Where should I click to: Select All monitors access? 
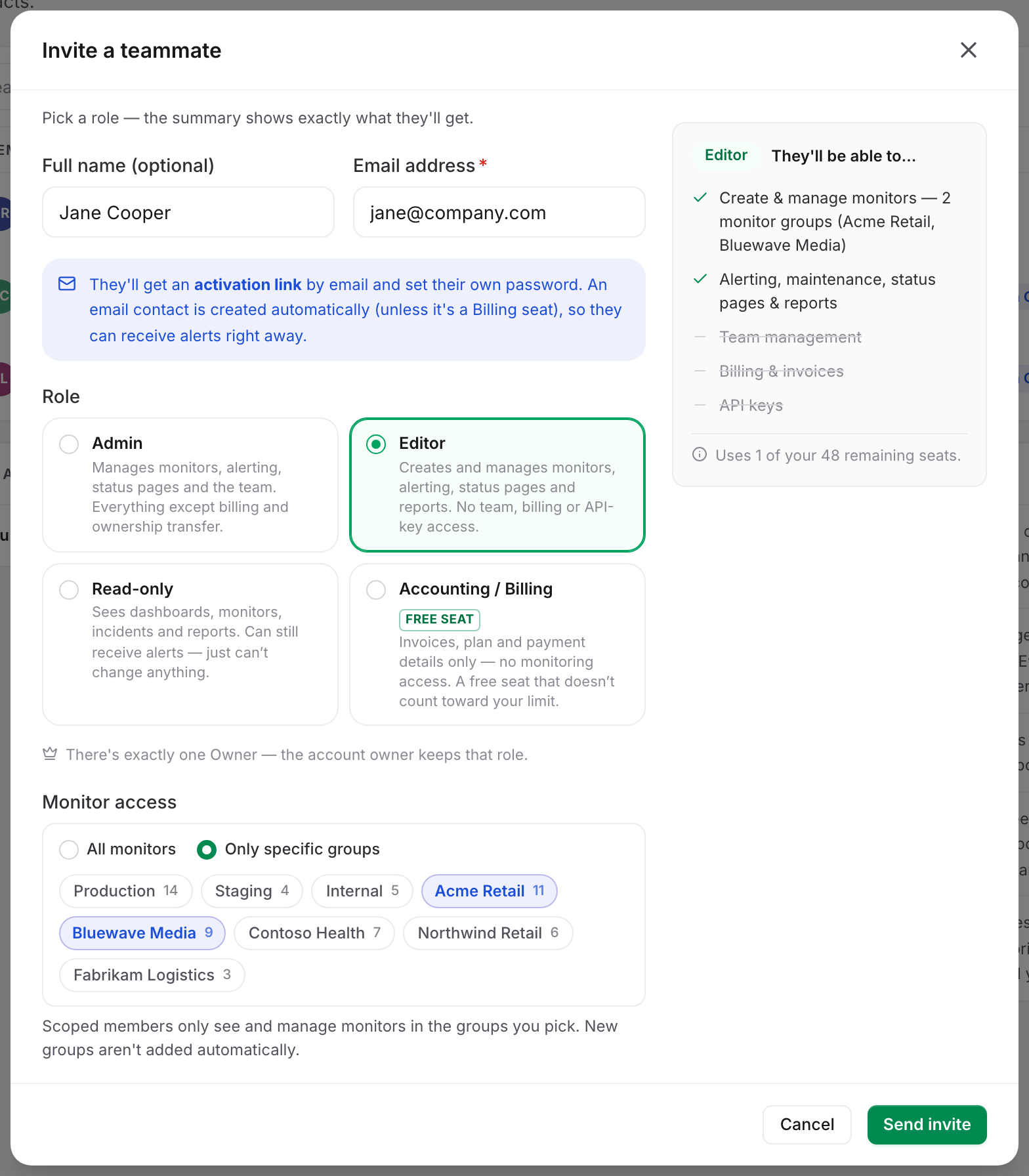[x=69, y=850]
